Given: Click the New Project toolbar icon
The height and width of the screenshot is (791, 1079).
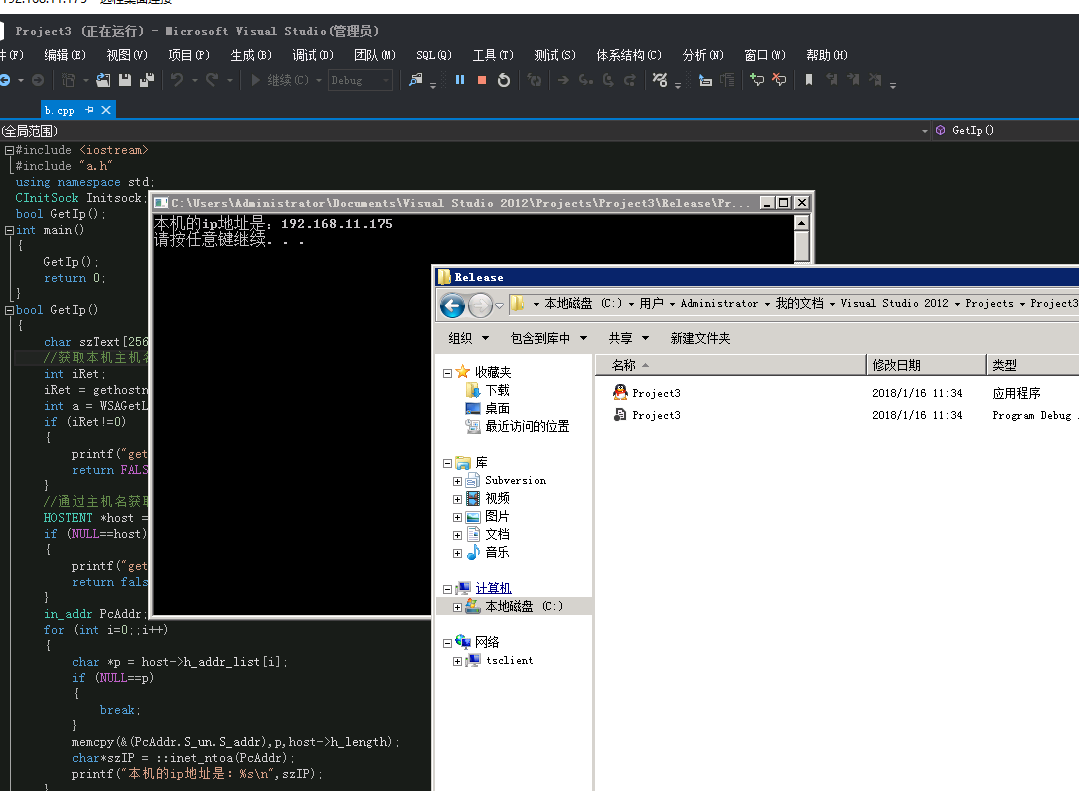Looking at the screenshot, I should coord(68,80).
